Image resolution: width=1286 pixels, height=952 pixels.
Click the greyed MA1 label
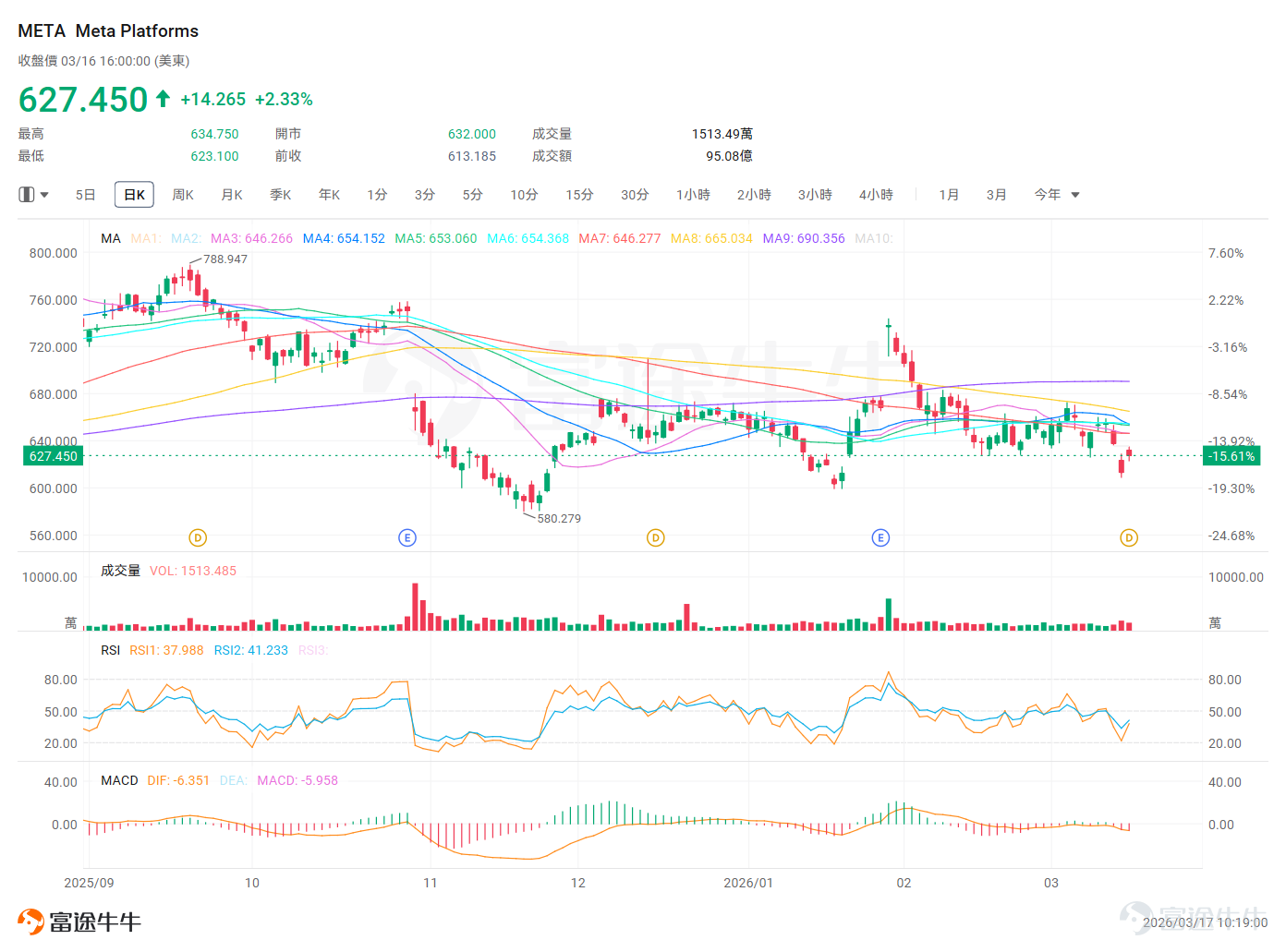(x=146, y=238)
